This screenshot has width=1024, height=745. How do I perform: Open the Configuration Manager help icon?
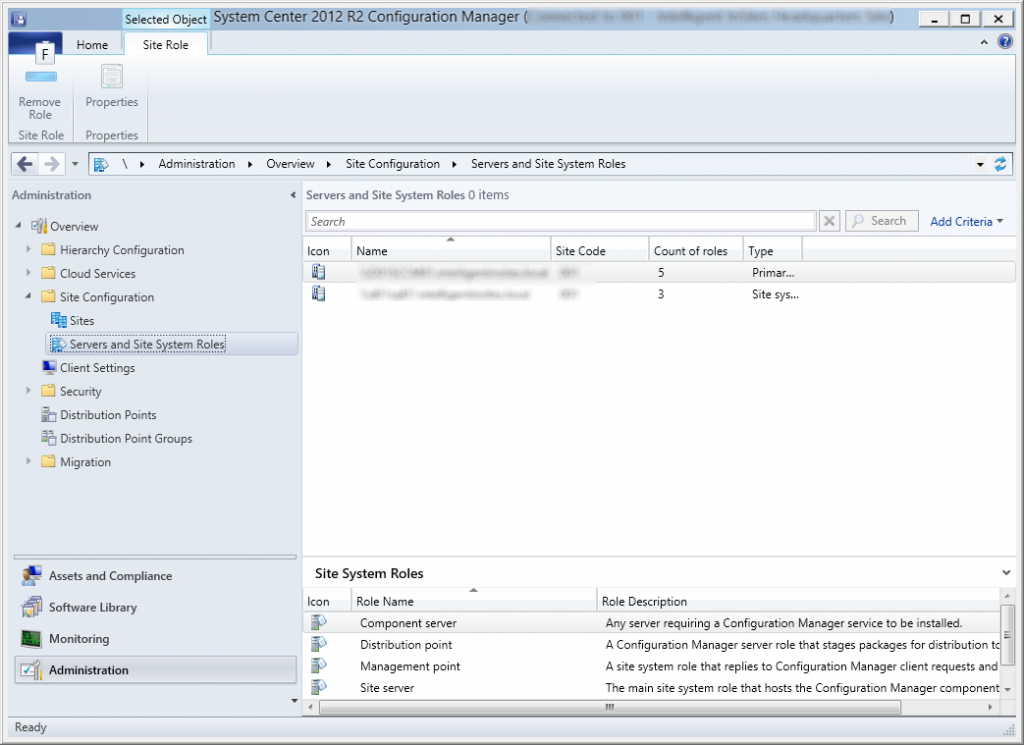1005,41
